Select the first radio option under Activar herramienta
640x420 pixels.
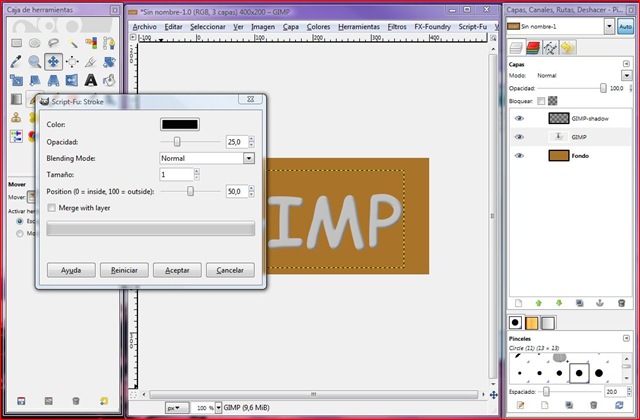(19, 221)
